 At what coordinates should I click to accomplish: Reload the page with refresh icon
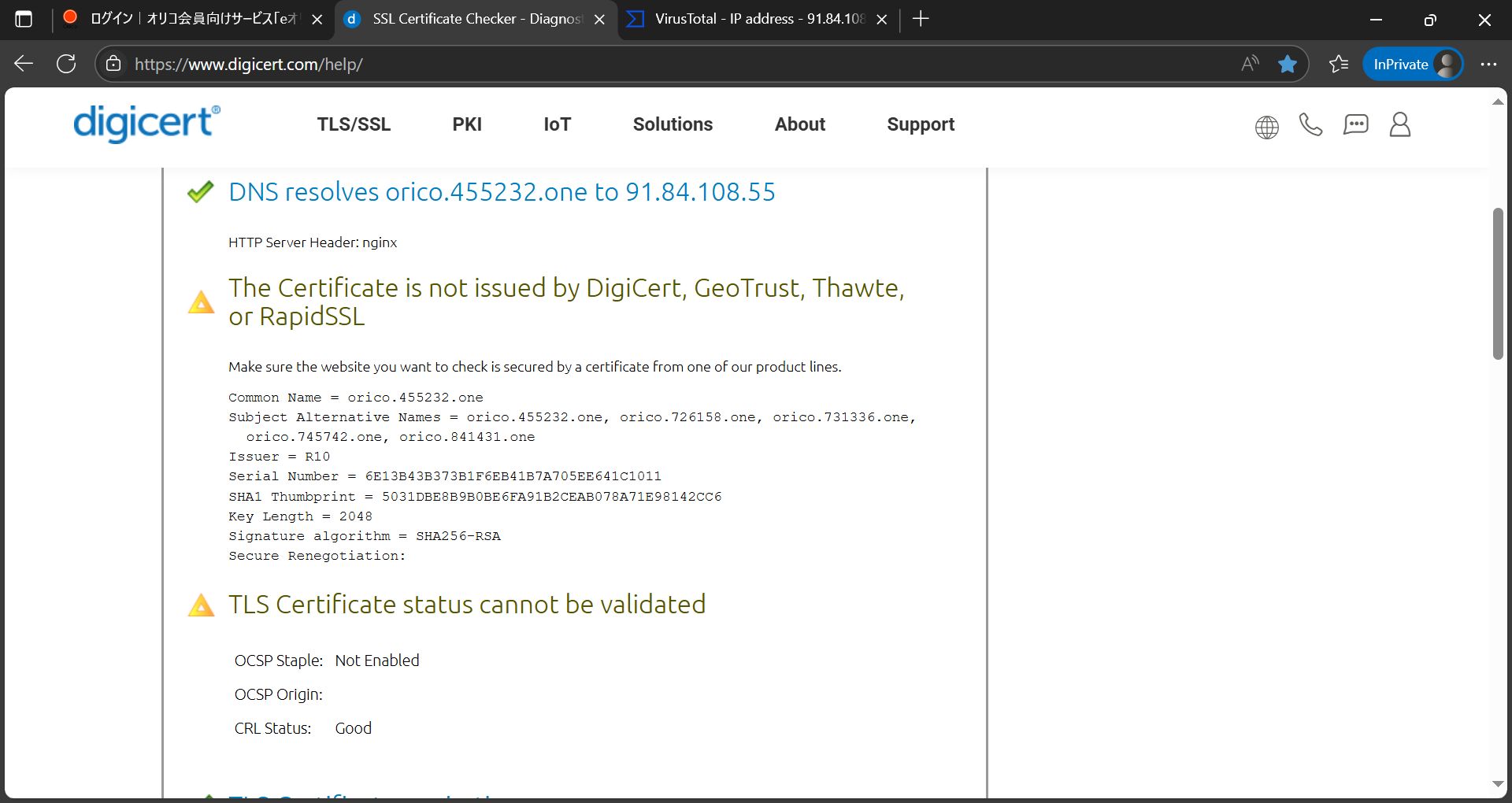(66, 64)
